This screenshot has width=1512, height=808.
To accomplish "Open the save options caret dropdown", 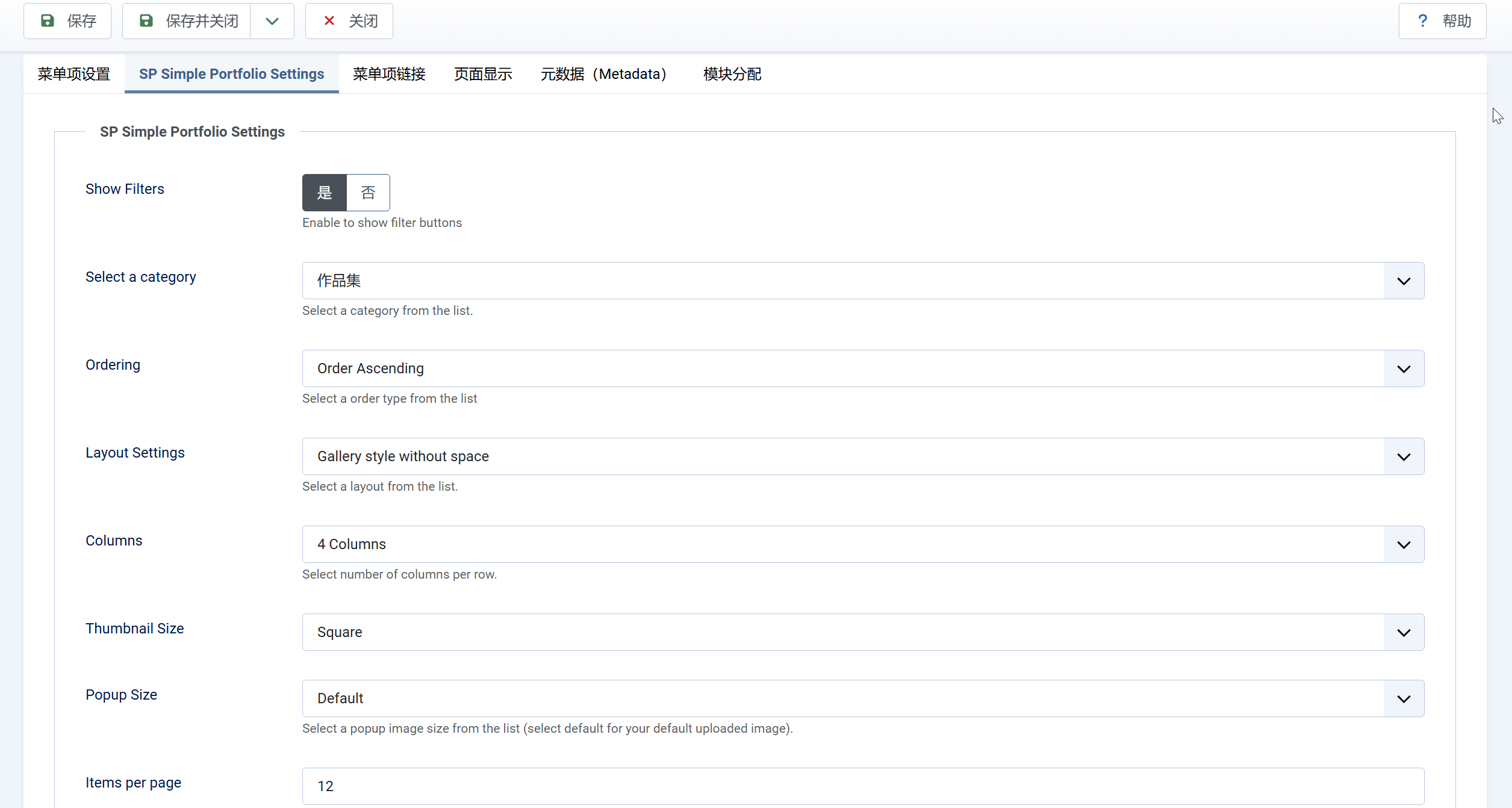I will (x=272, y=21).
